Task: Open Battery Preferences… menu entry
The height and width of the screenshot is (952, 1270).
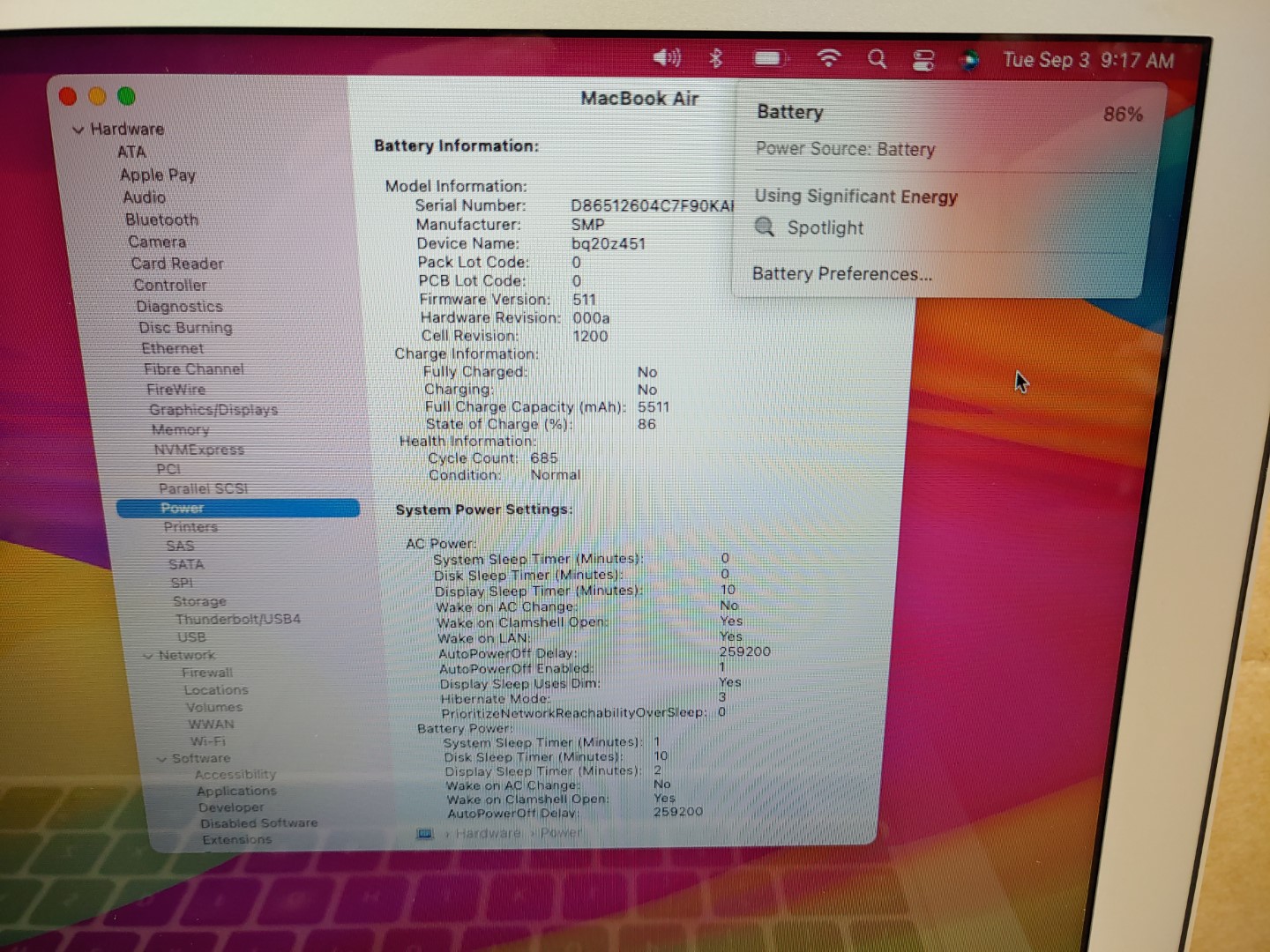Action: point(841,274)
